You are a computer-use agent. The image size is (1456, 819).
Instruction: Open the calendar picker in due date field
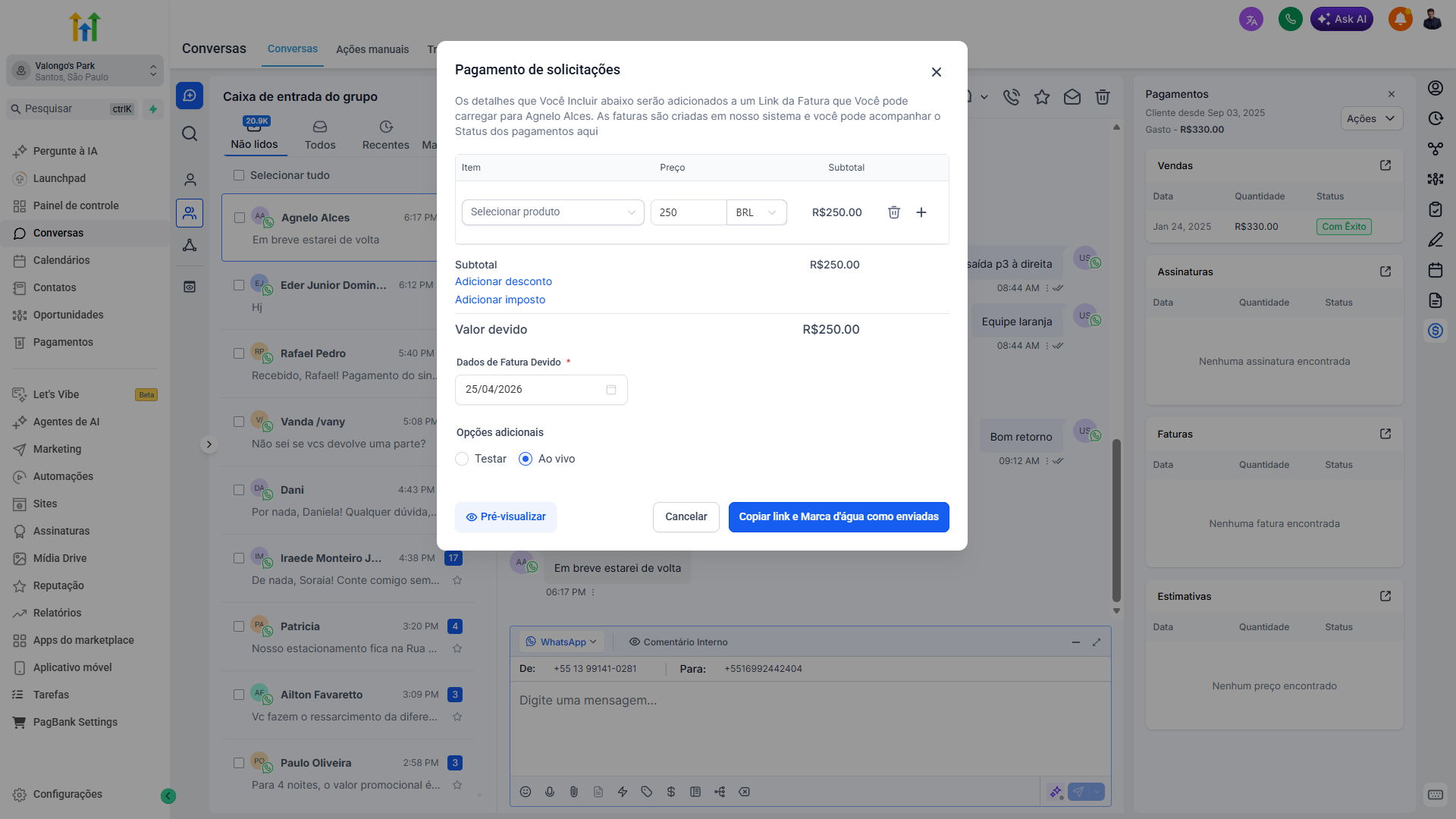click(611, 390)
